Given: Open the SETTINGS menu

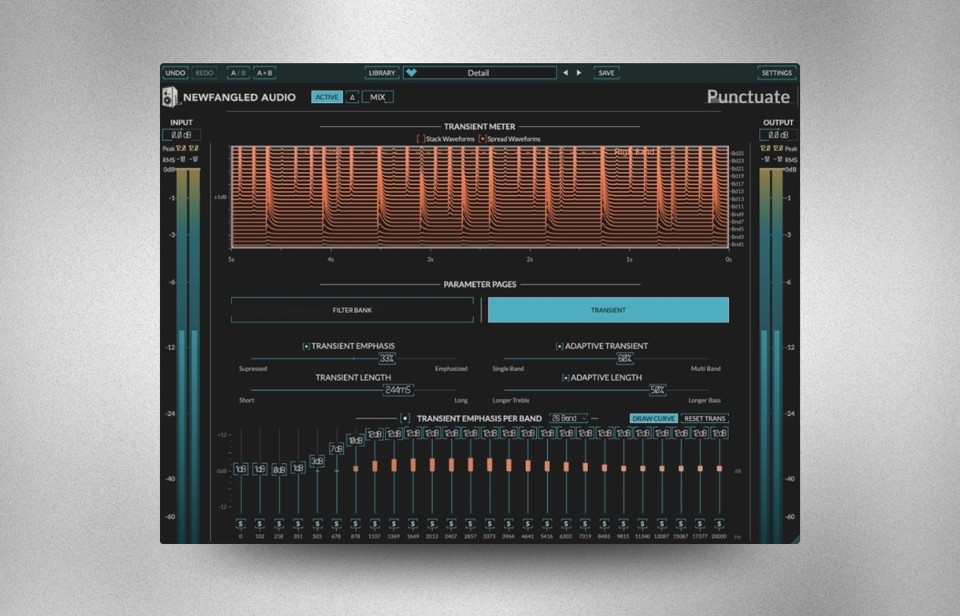Looking at the screenshot, I should pyautogui.click(x=776, y=73).
